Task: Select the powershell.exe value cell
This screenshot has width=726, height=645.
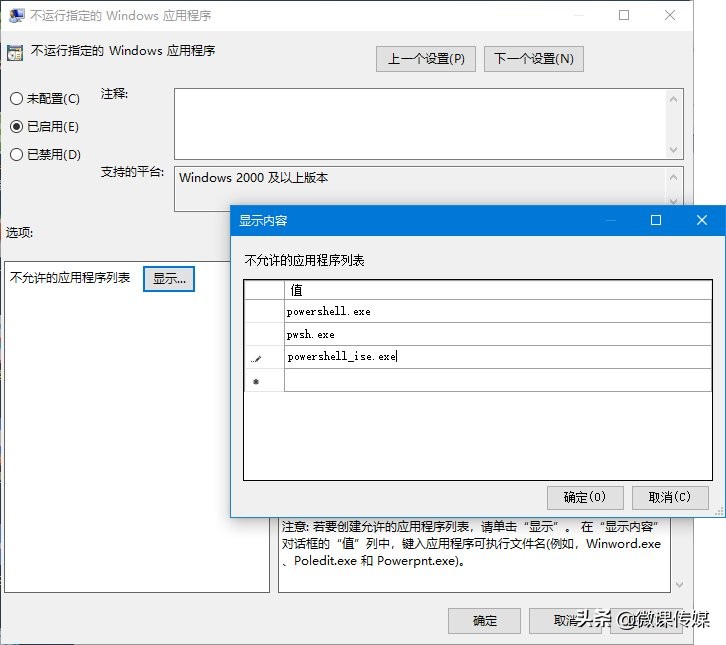Action: tap(498, 311)
